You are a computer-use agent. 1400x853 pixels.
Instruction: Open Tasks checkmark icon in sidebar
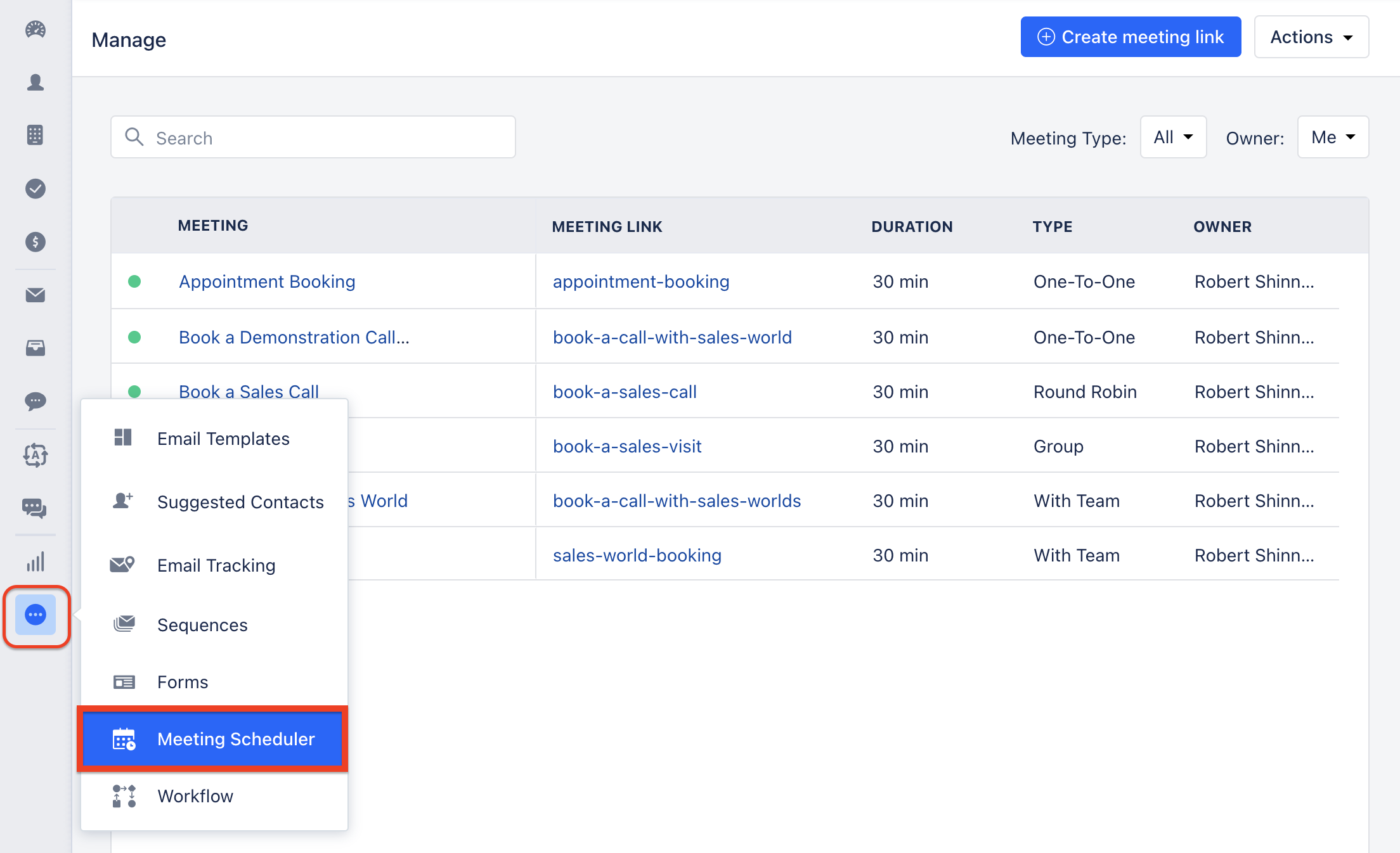click(36, 188)
